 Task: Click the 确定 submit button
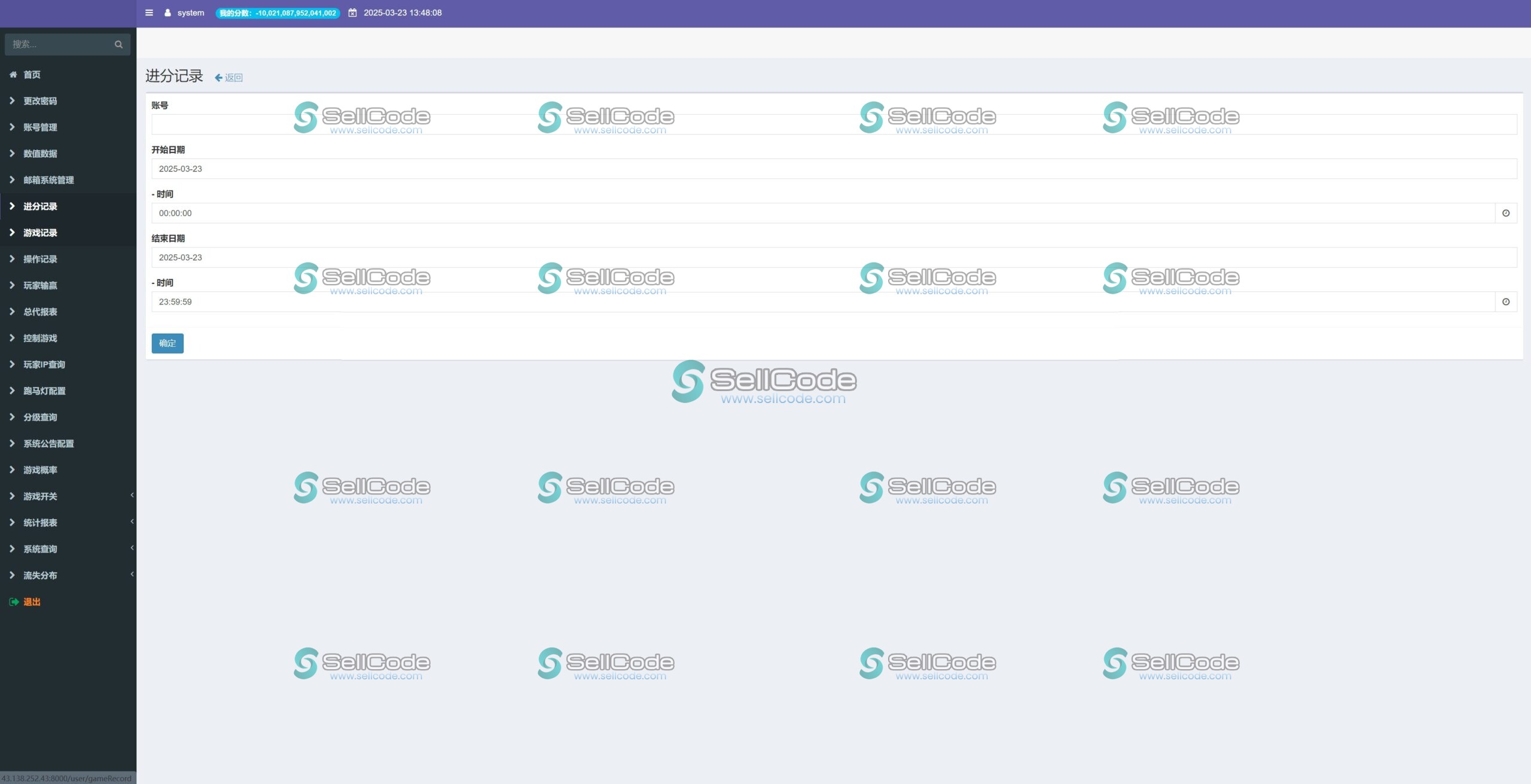167,343
